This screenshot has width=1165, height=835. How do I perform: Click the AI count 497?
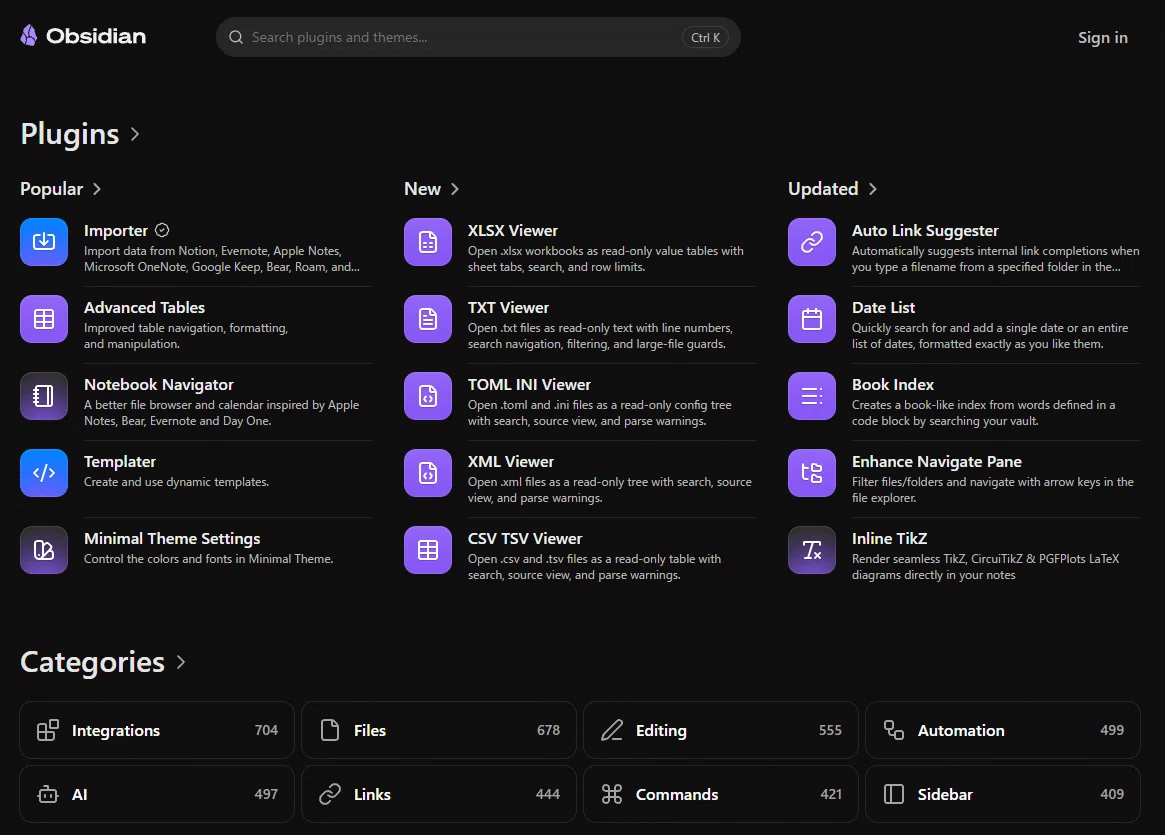(266, 794)
